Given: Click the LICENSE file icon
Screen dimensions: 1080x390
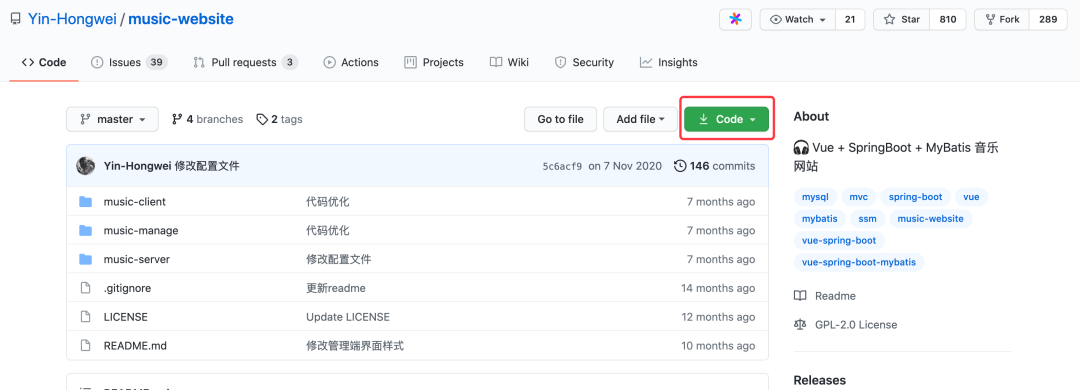Looking at the screenshot, I should [x=85, y=317].
